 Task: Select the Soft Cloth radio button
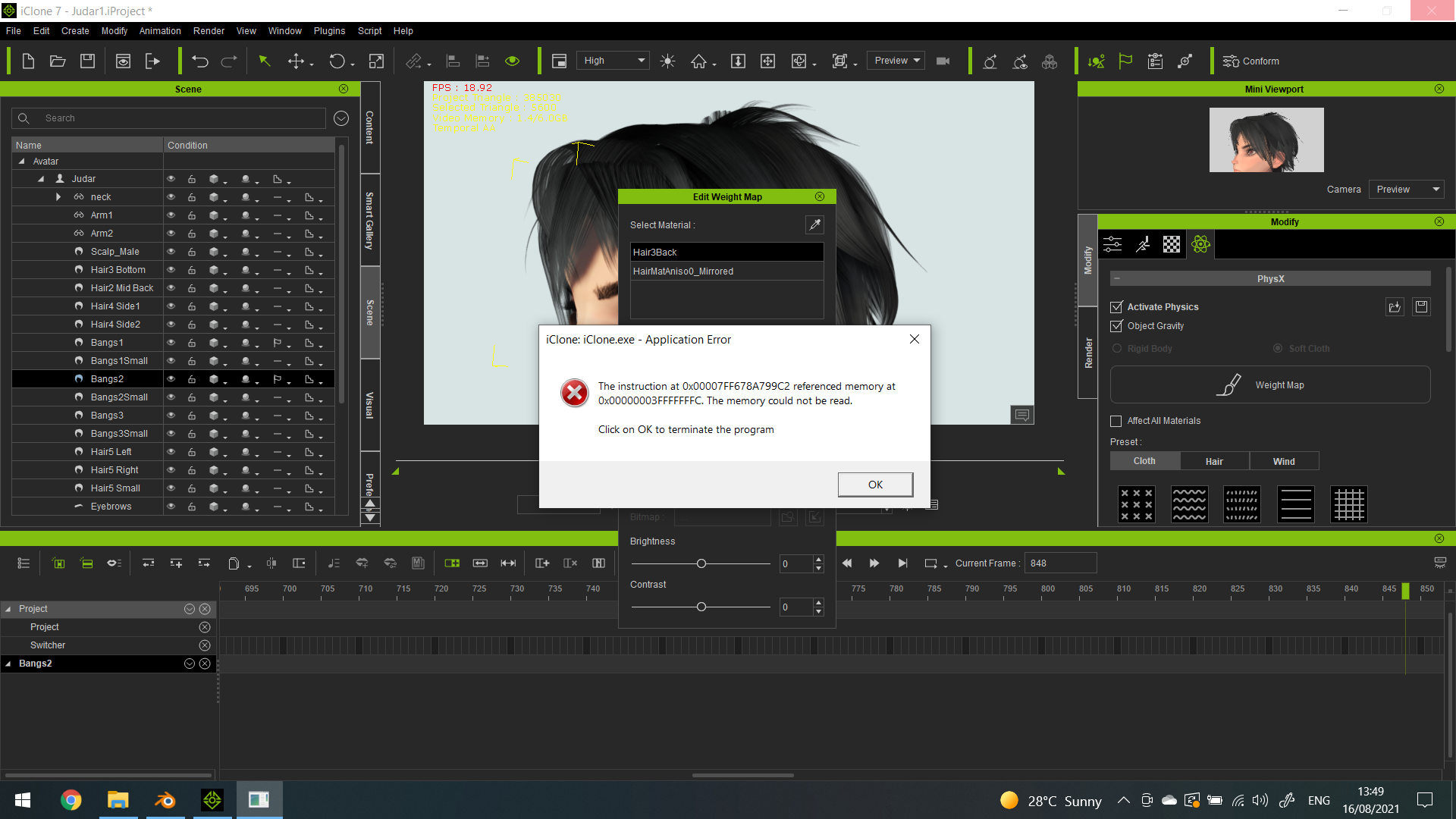click(x=1278, y=349)
